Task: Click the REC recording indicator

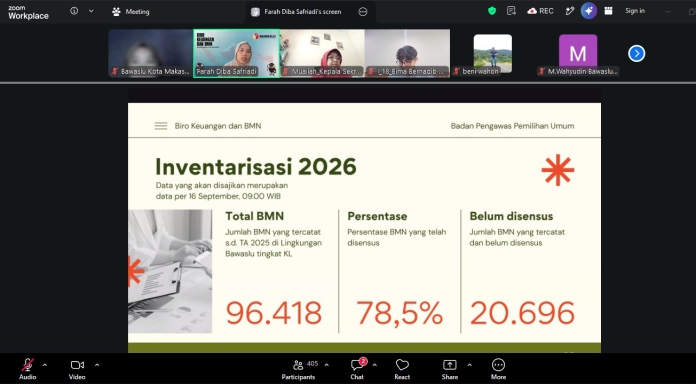Action: point(540,11)
